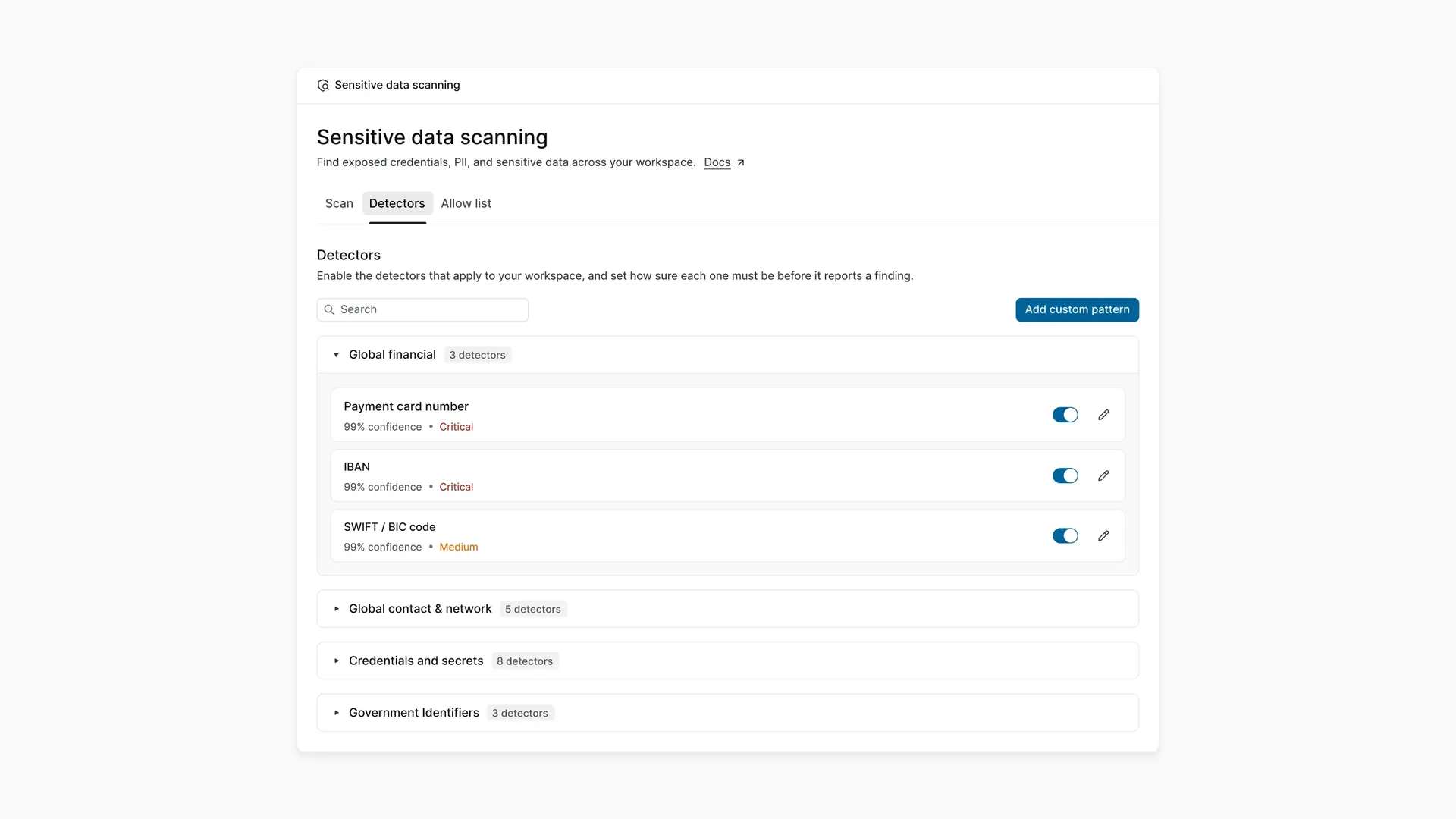The width and height of the screenshot is (1456, 819).
Task: Click the '3 detectors' badge beside Government Identifiers
Action: [x=519, y=713]
